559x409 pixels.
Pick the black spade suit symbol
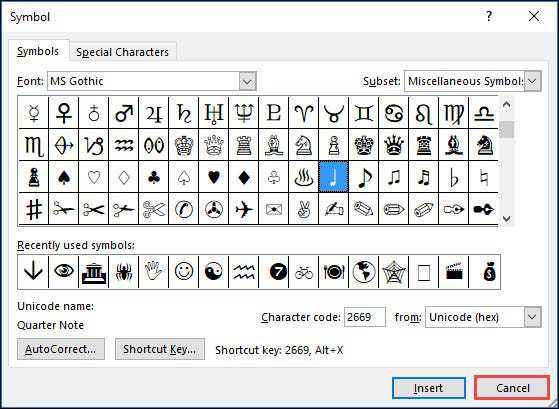(63, 177)
